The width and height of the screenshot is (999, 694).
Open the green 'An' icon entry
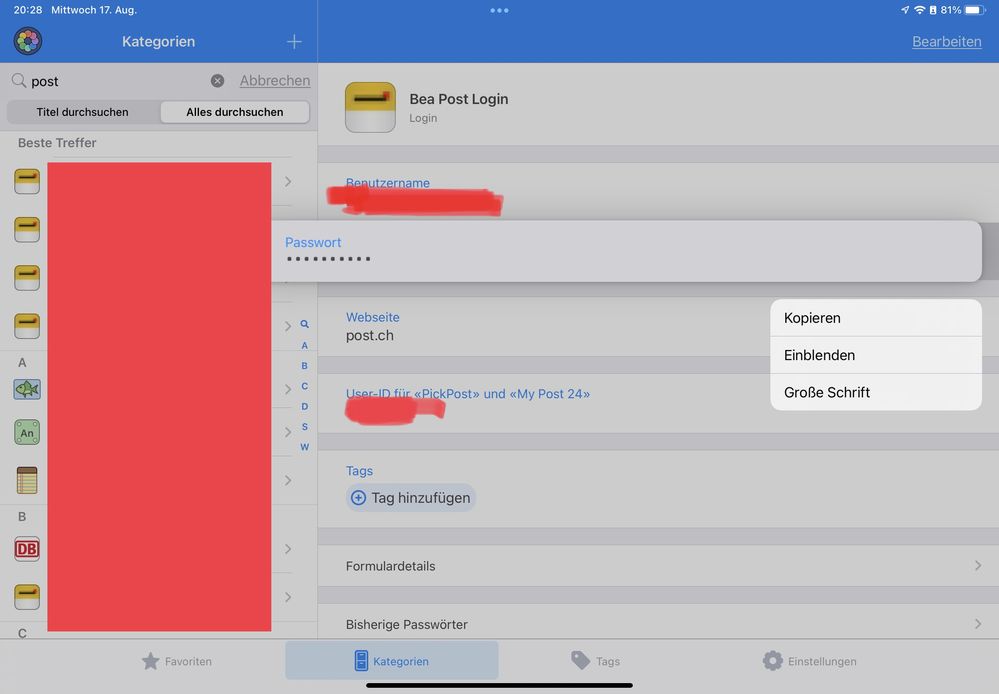[x=27, y=433]
